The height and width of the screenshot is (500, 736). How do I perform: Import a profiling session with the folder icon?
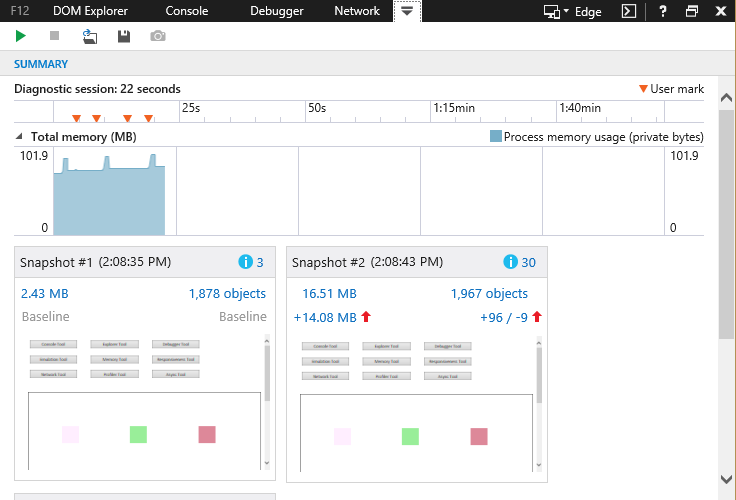point(90,36)
